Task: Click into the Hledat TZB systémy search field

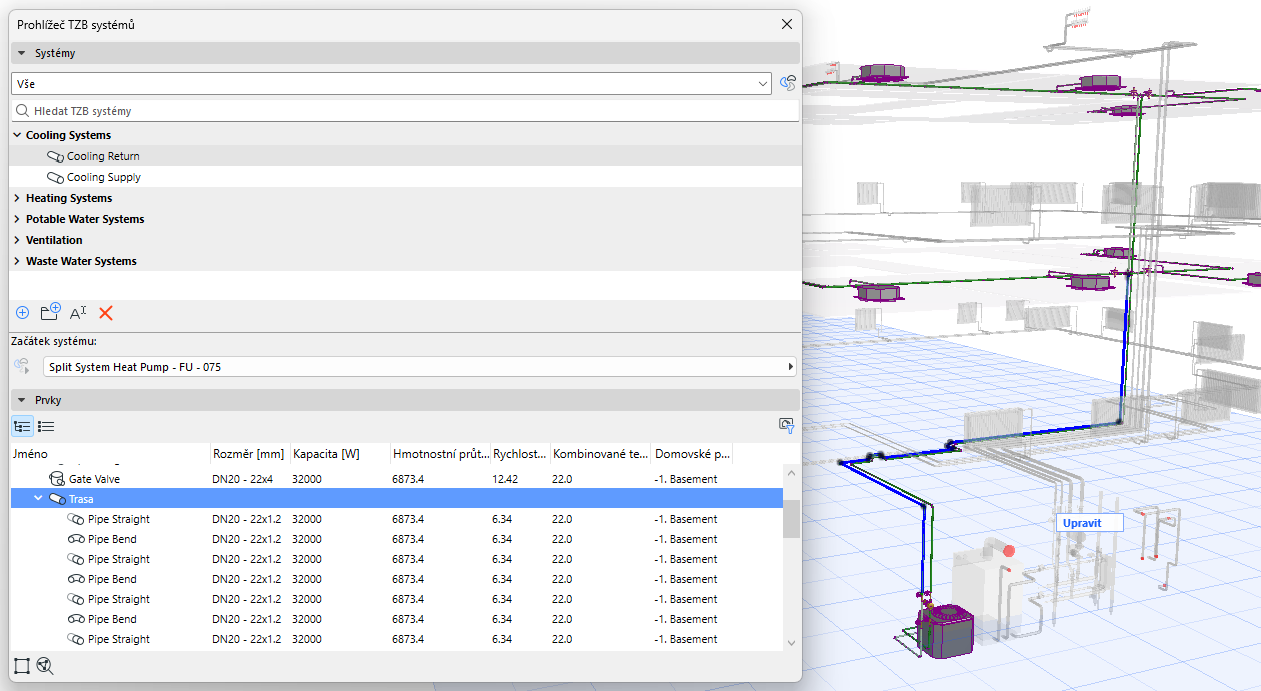Action: [x=405, y=111]
